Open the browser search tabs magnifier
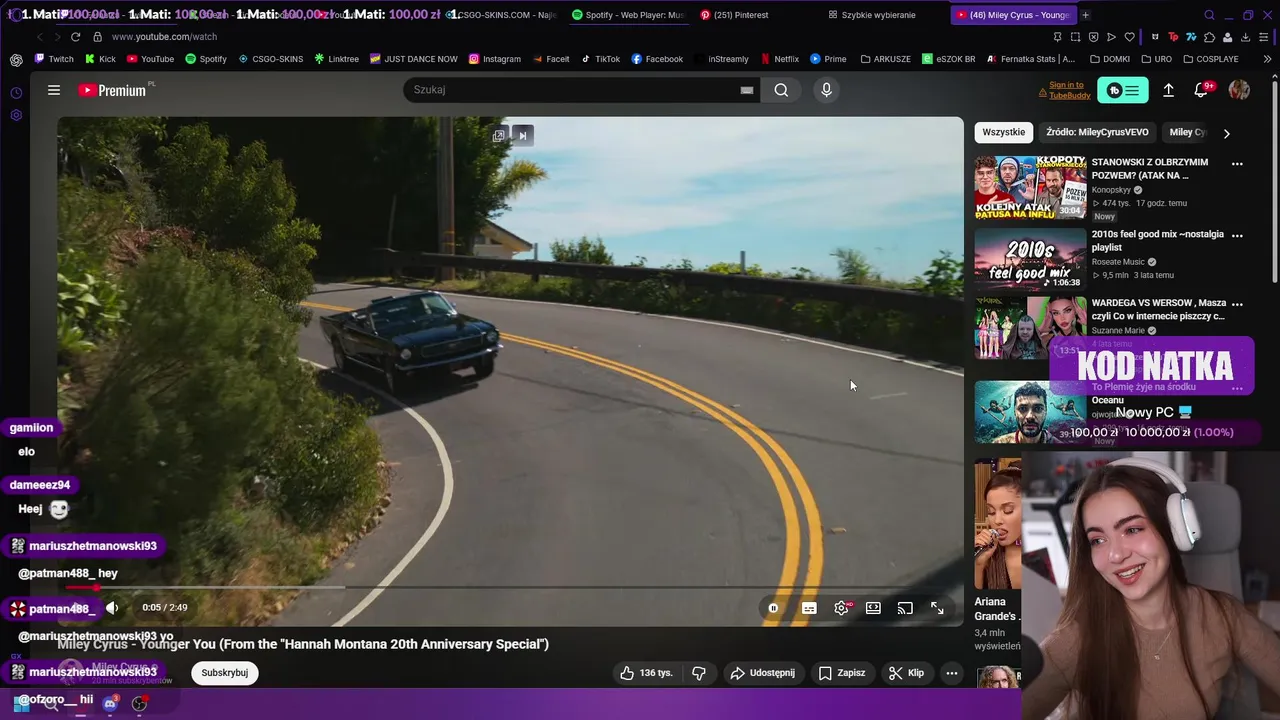1280x720 pixels. pos(1209,15)
